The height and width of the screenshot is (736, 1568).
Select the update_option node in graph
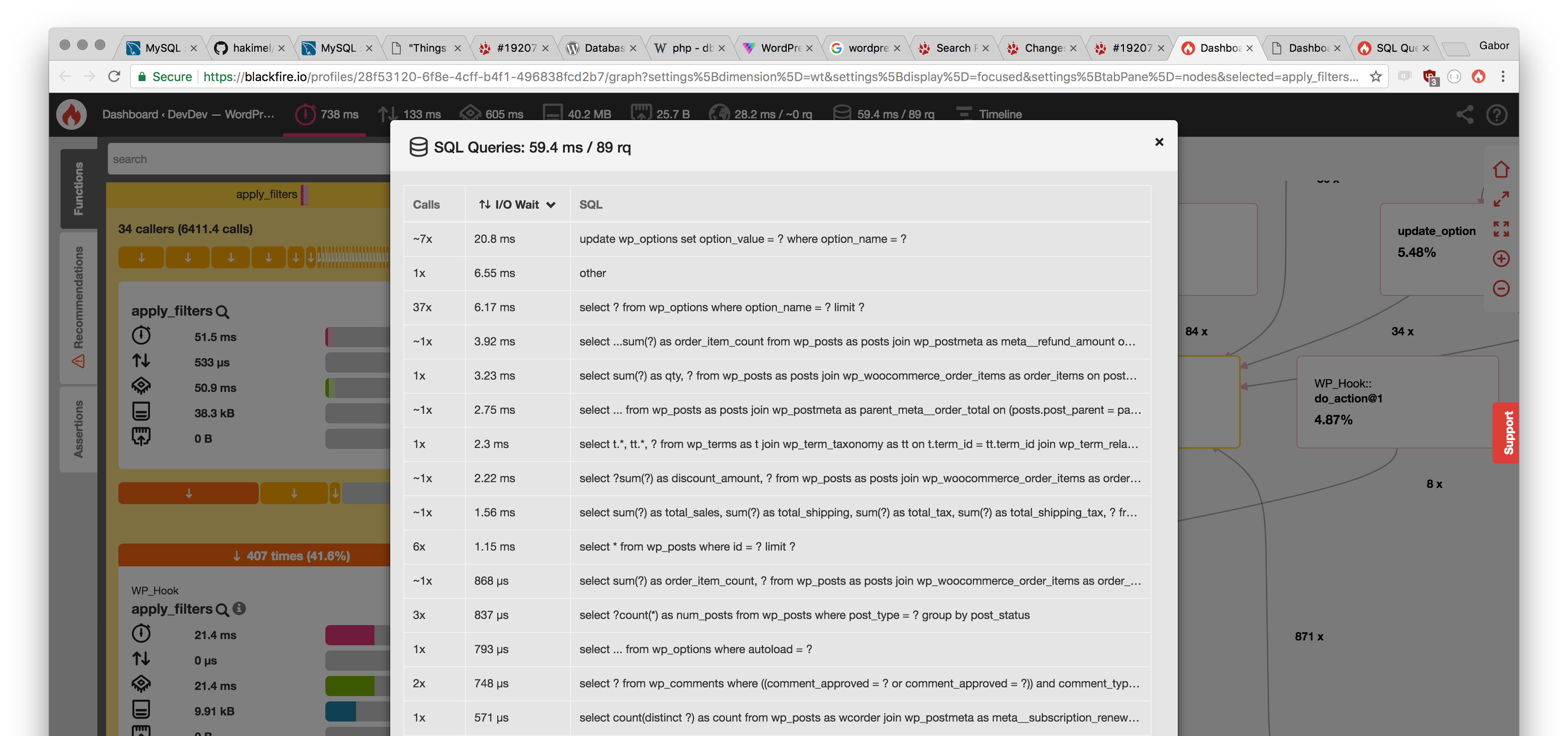coord(1436,249)
